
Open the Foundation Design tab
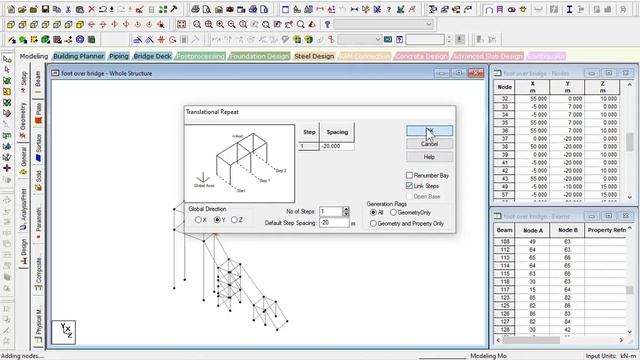point(259,56)
